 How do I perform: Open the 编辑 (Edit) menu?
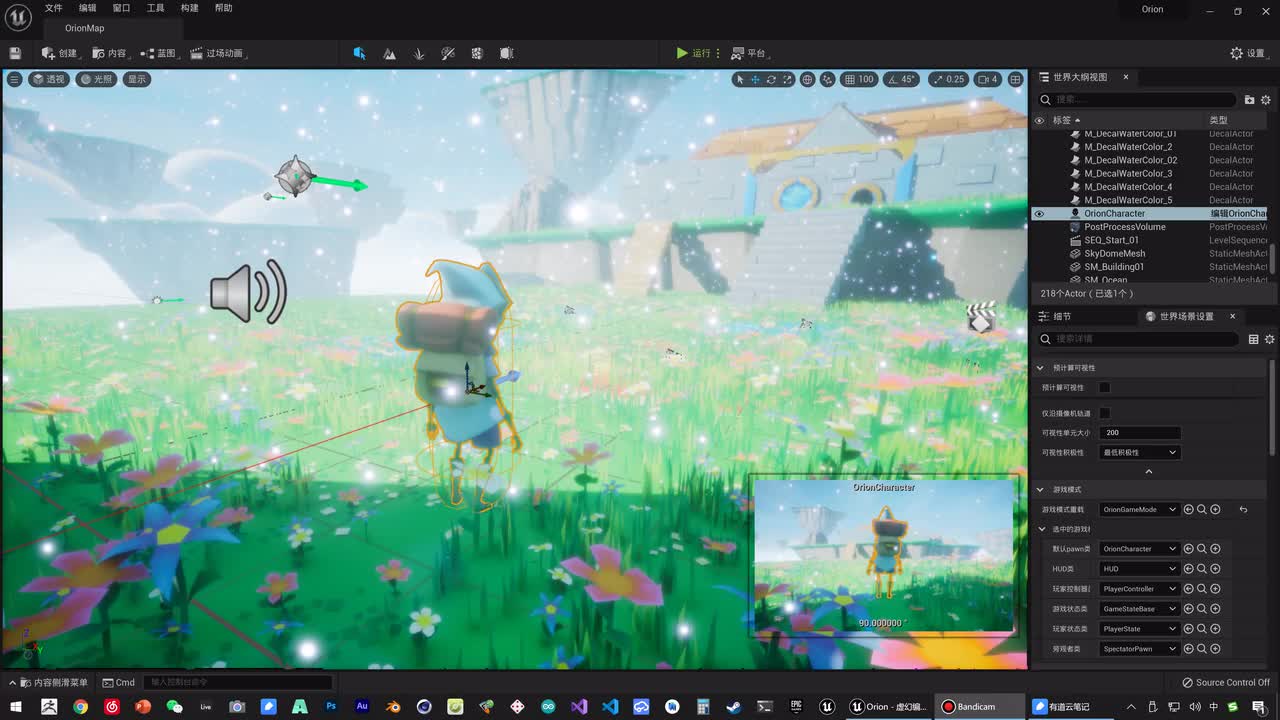pyautogui.click(x=88, y=8)
